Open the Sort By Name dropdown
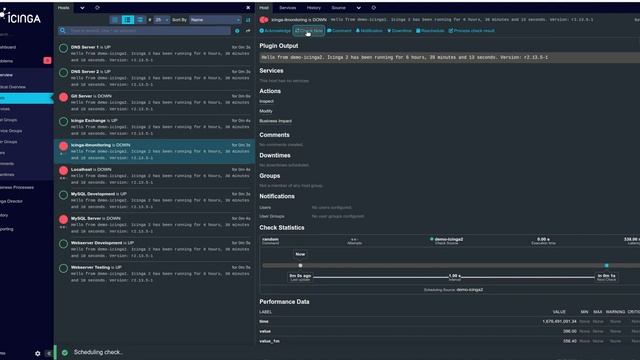Image resolution: width=640 pixels, height=360 pixels. 215,20
